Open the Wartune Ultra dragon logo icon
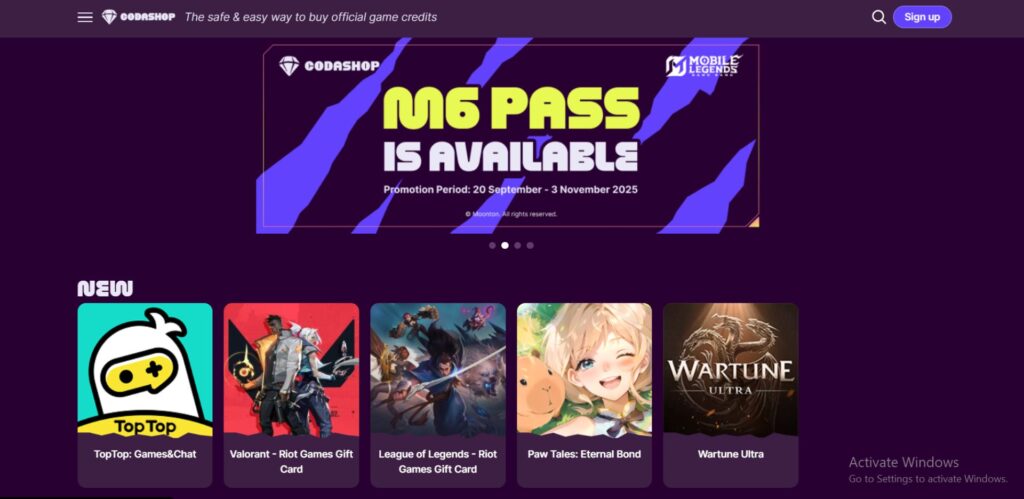This screenshot has width=1024, height=499. pyautogui.click(x=731, y=370)
